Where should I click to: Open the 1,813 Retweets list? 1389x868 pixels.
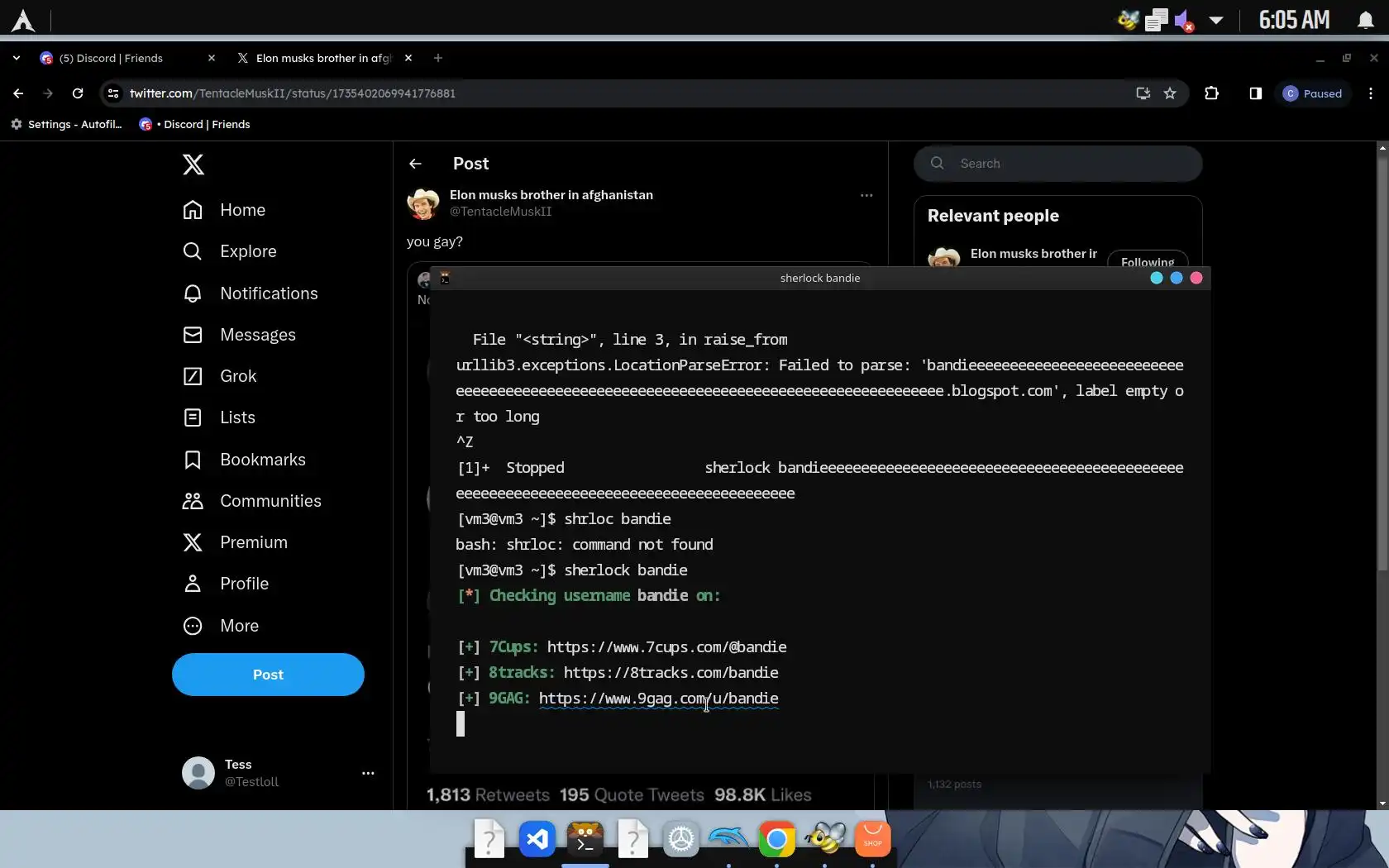pos(488,795)
